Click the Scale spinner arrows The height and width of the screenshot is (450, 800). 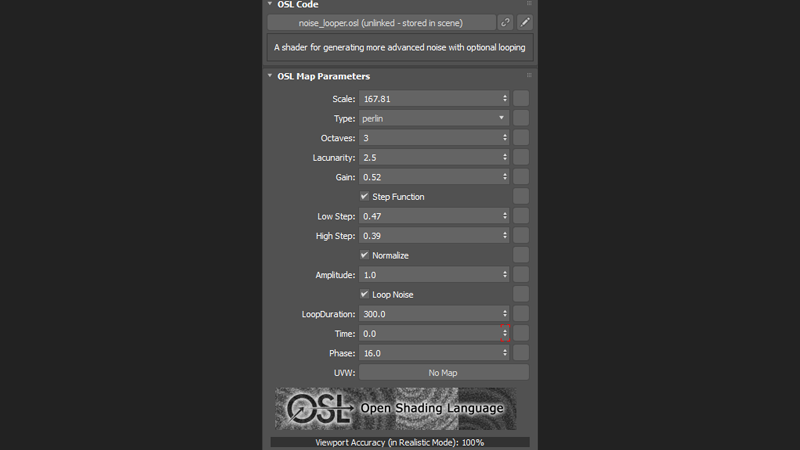coord(505,98)
